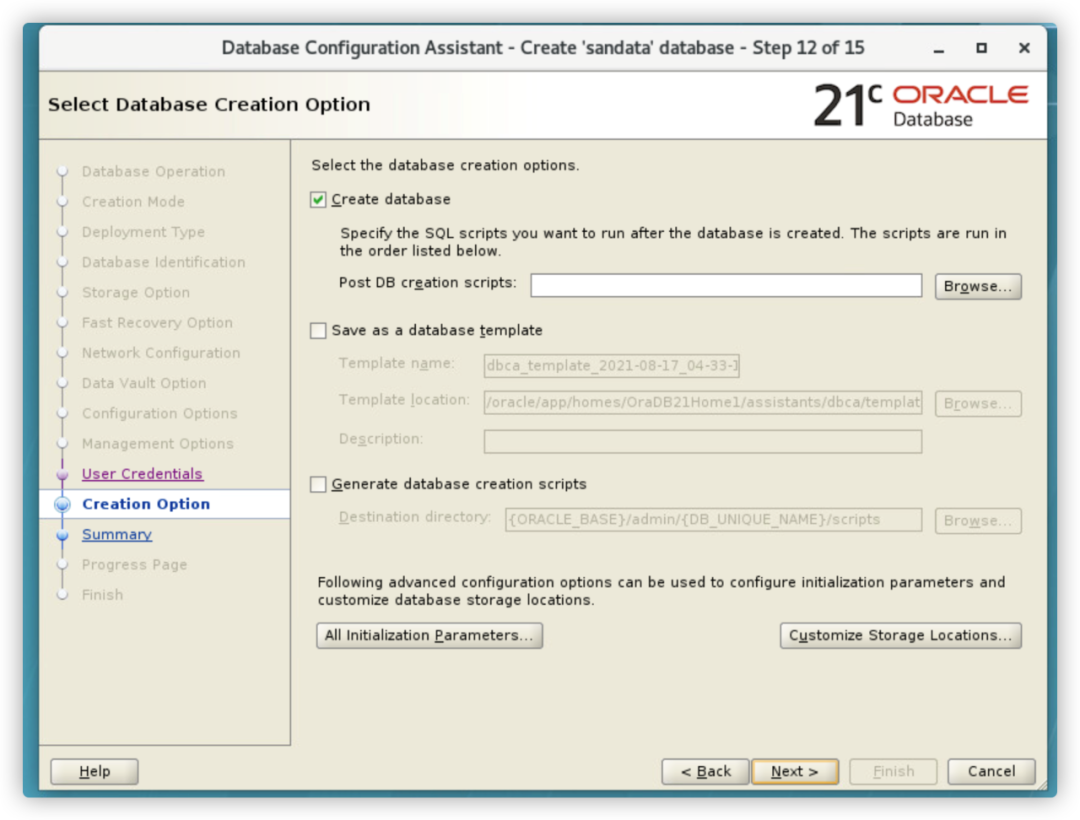Click the 'Progress Page' step text
Screen dimensions: 1080x820
pyautogui.click(x=134, y=565)
